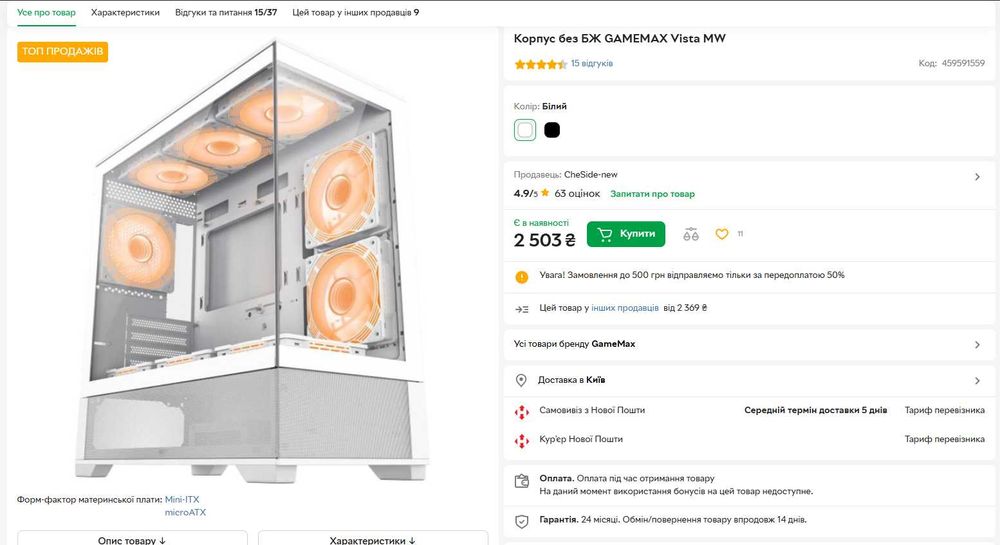Image resolution: width=1000 pixels, height=545 pixels.
Task: Click the warranty shield icon
Action: 521,521
